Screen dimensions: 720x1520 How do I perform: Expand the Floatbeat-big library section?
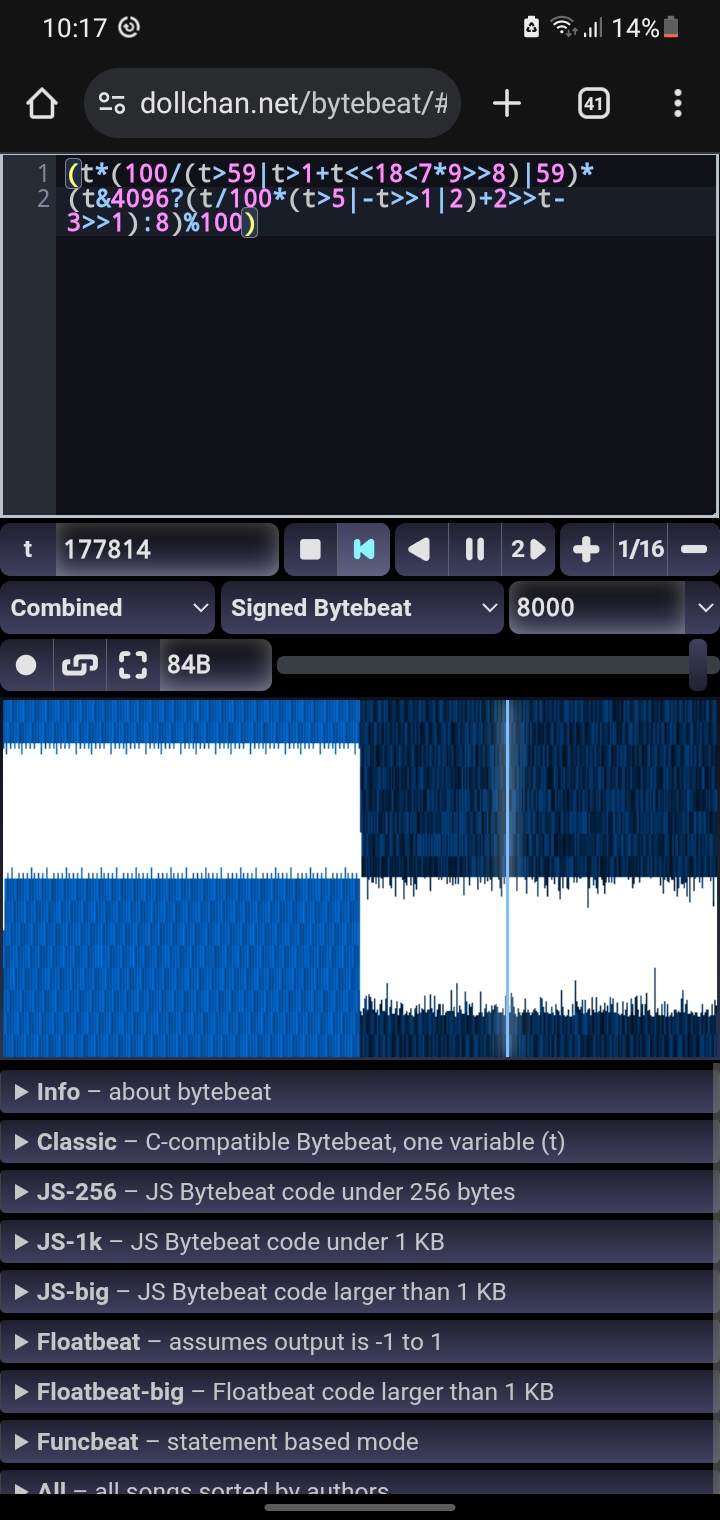[360, 1392]
